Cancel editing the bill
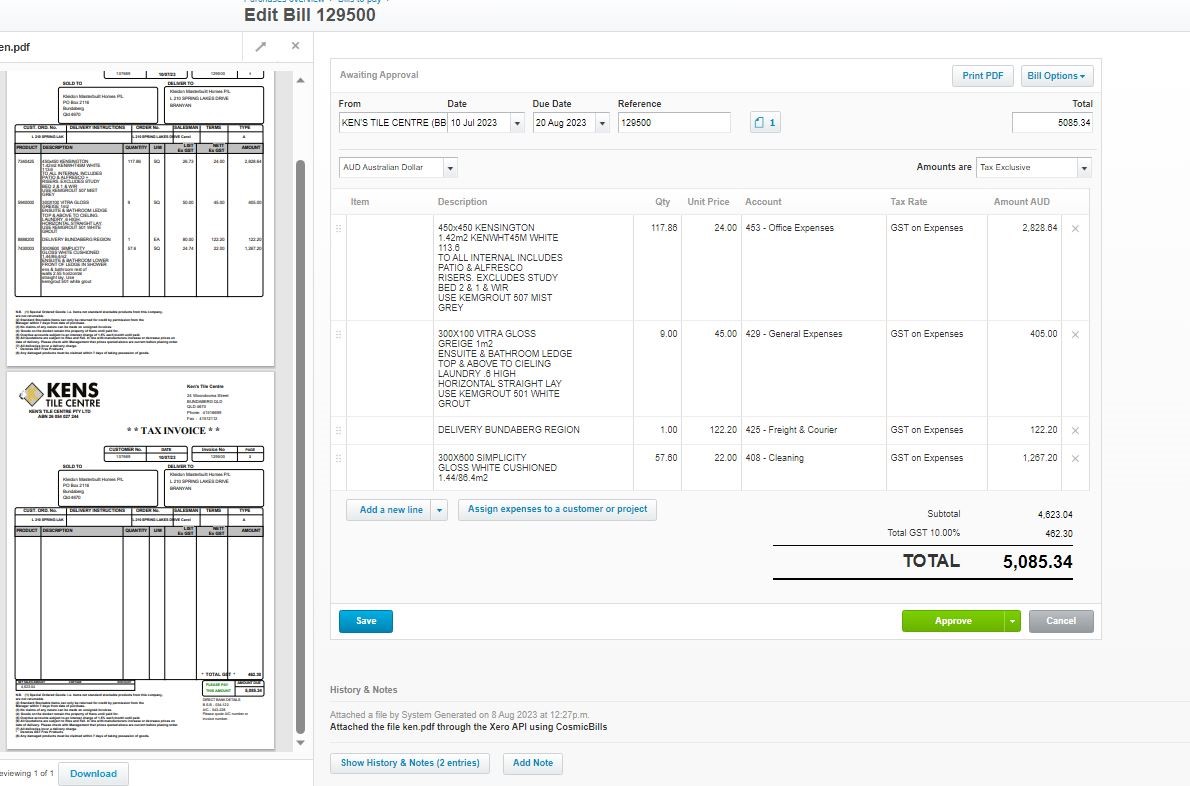Viewport: 1190px width, 786px height. [1061, 621]
